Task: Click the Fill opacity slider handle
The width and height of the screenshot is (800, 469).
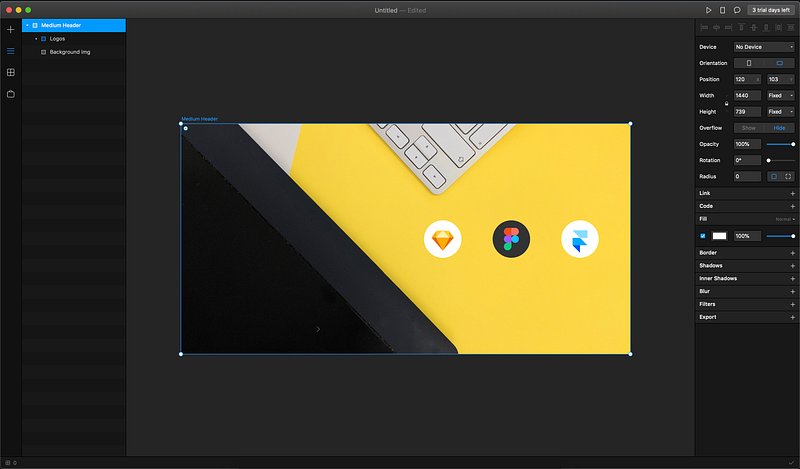Action: point(793,236)
